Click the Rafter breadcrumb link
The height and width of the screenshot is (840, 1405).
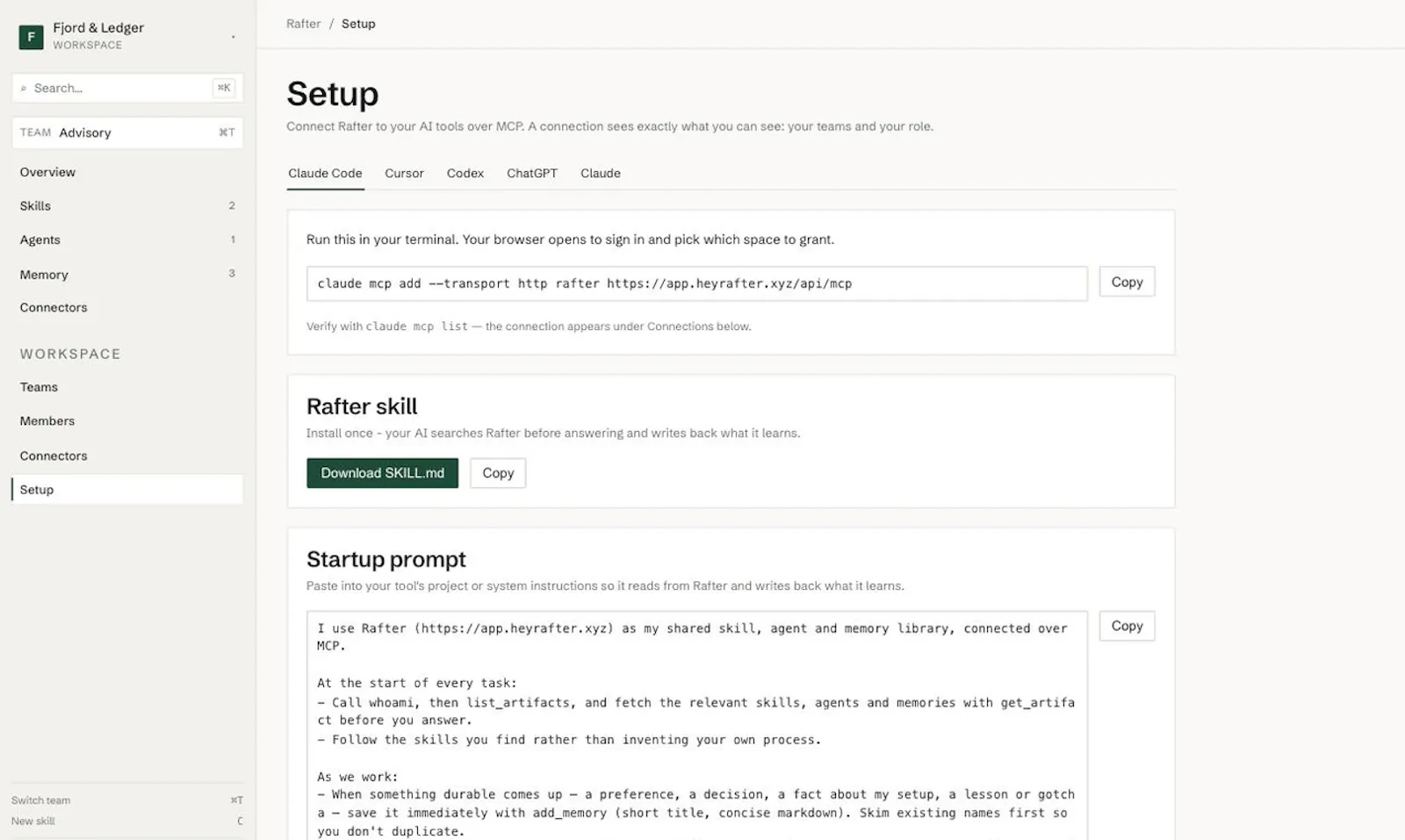(x=304, y=24)
